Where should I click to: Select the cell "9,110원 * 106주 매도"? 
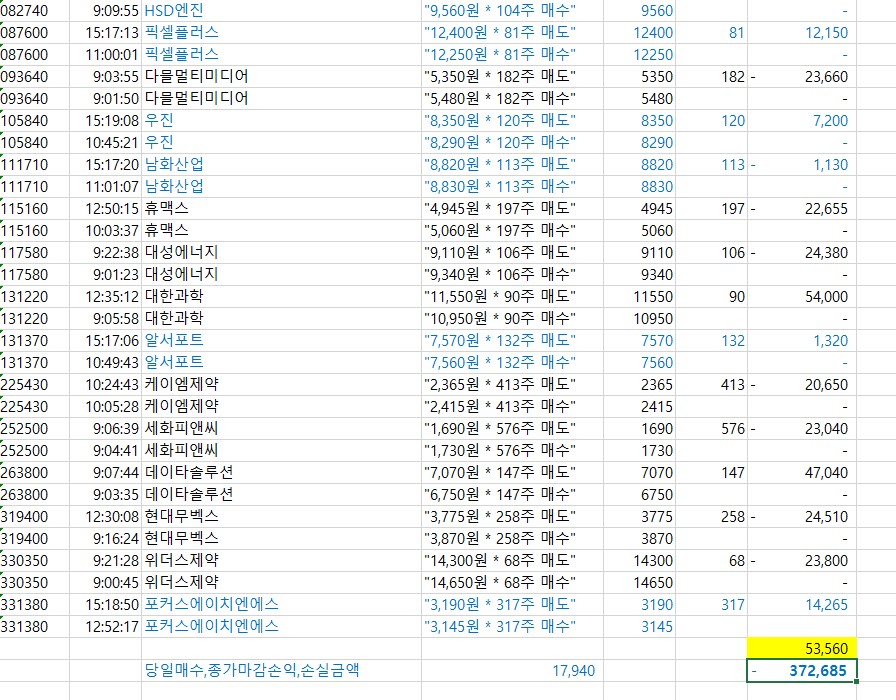coord(512,253)
